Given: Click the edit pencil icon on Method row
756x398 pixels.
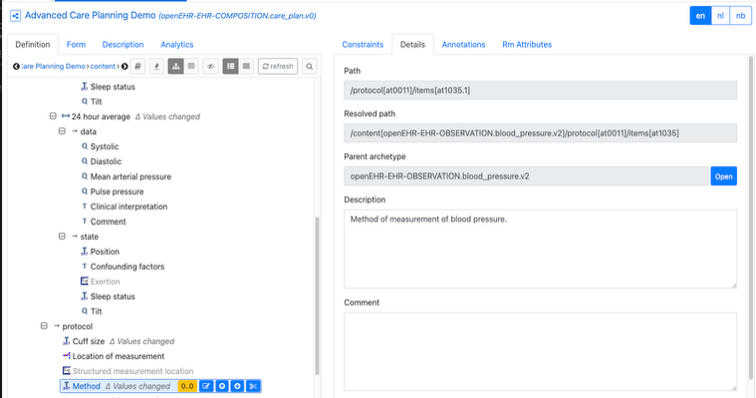Looking at the screenshot, I should pyautogui.click(x=206, y=386).
